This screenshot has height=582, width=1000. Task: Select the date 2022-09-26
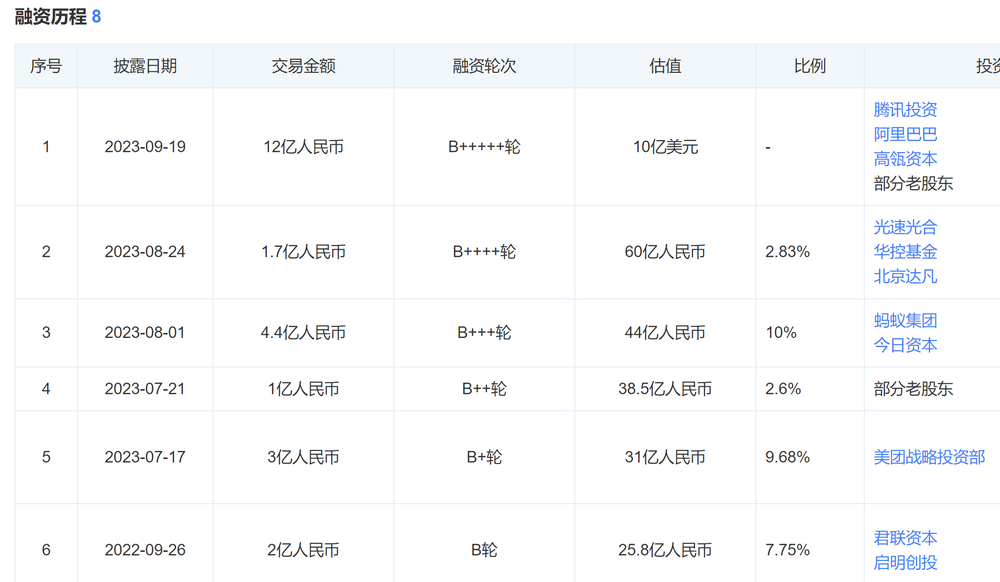(x=145, y=551)
